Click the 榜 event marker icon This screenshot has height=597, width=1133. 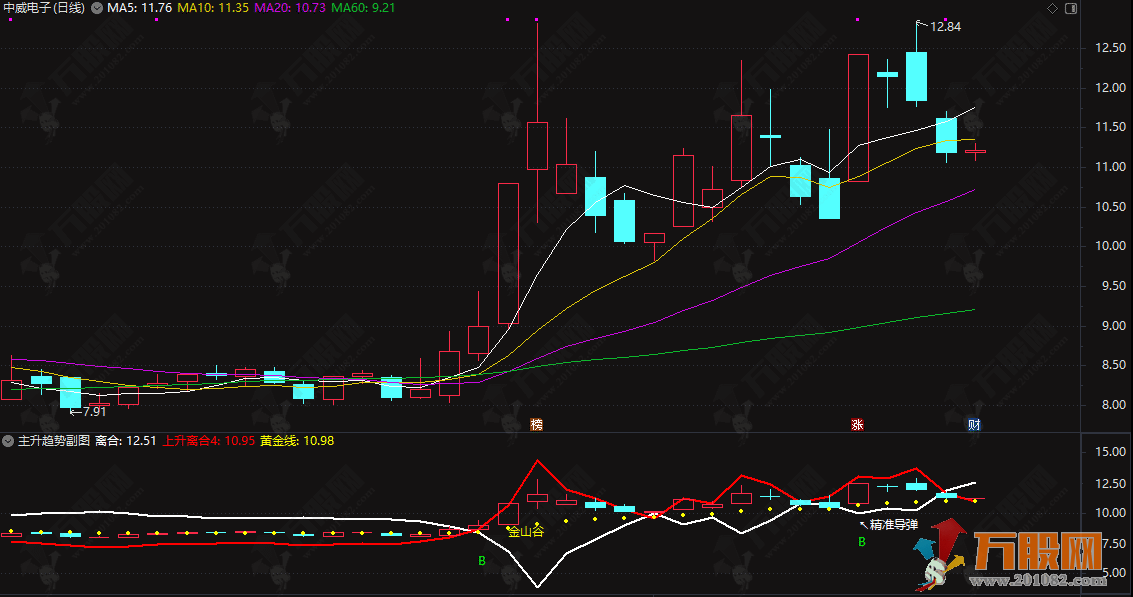coord(537,424)
